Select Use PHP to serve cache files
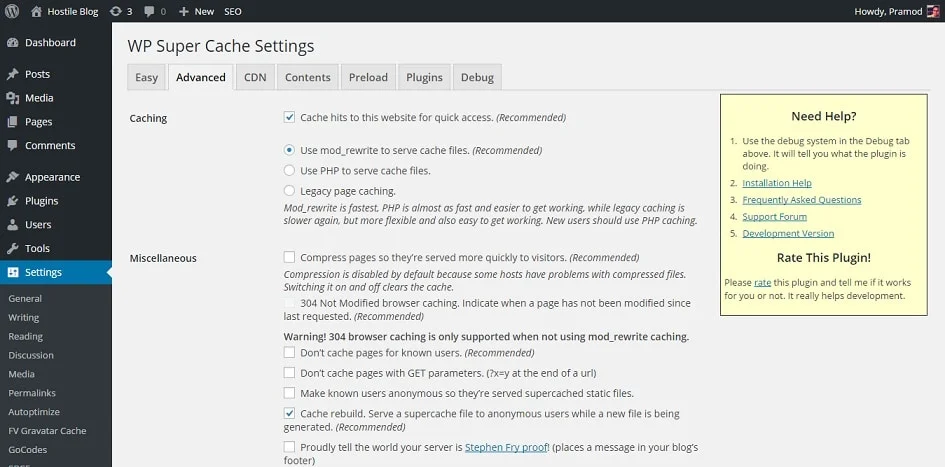This screenshot has height=467, width=945. click(289, 171)
